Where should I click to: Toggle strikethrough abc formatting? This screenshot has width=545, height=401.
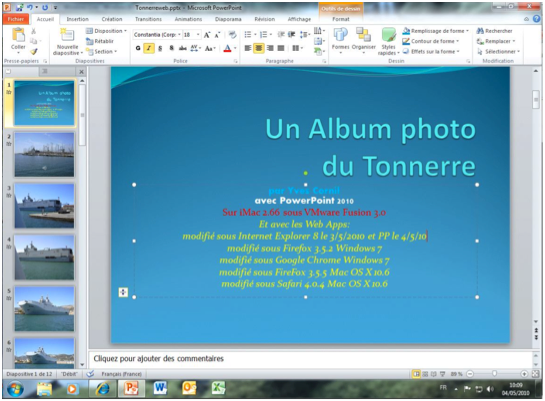[x=182, y=48]
